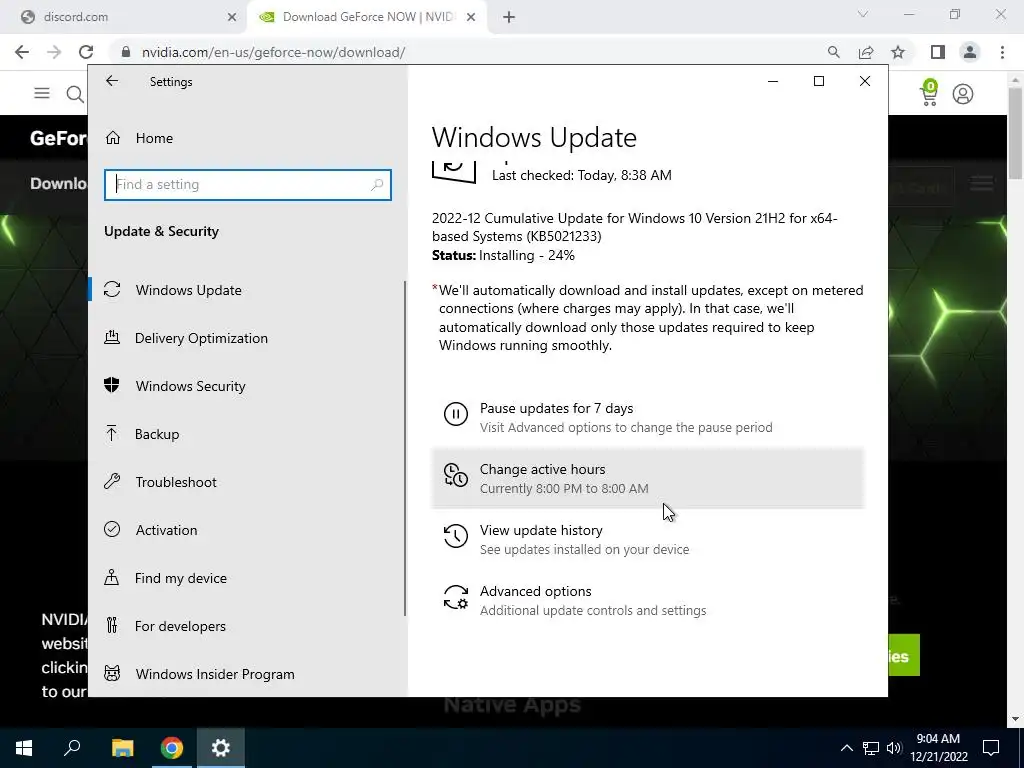Open Chrome tab search dropdown arrow
Viewport: 1024px width, 768px height.
click(x=863, y=14)
